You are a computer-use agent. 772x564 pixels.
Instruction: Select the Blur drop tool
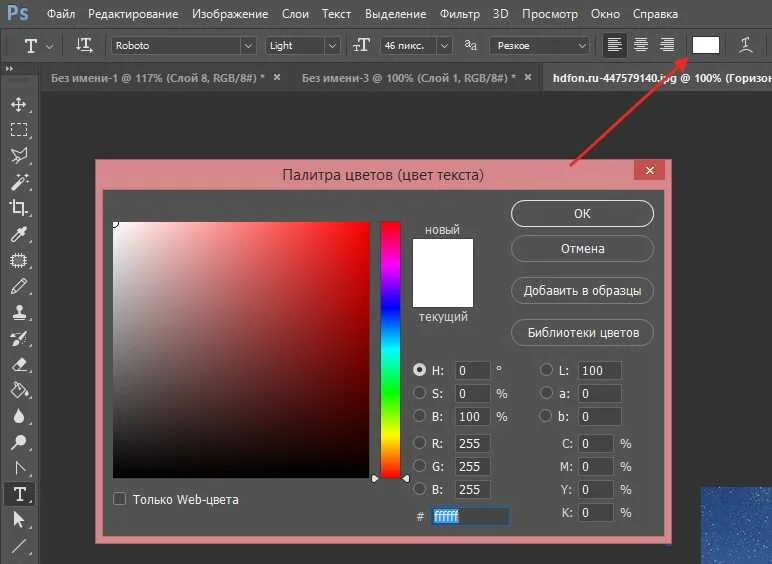pyautogui.click(x=19, y=416)
